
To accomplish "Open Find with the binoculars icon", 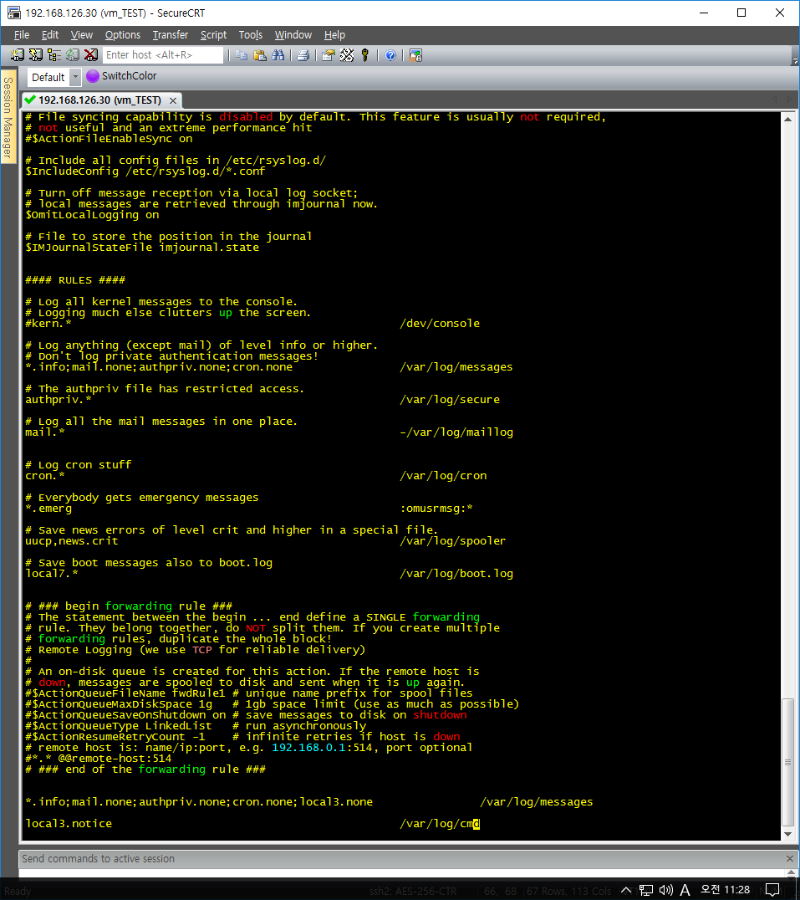I will (279, 55).
